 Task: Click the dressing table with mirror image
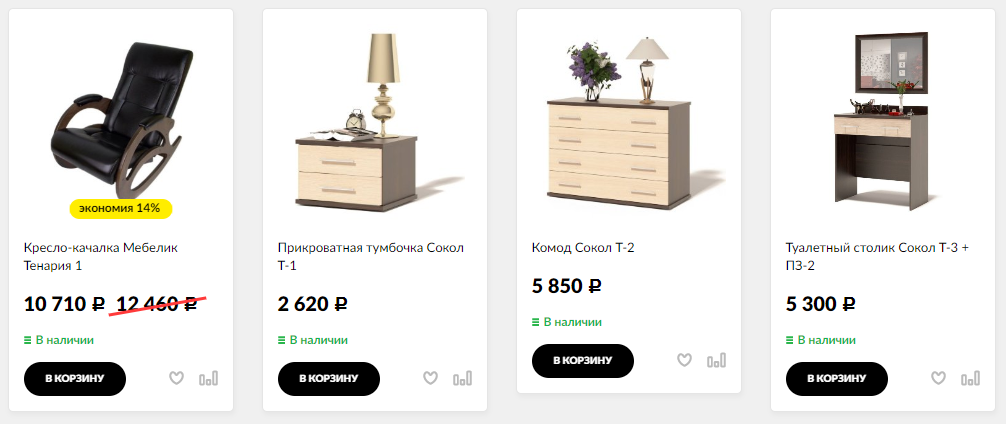[882, 120]
